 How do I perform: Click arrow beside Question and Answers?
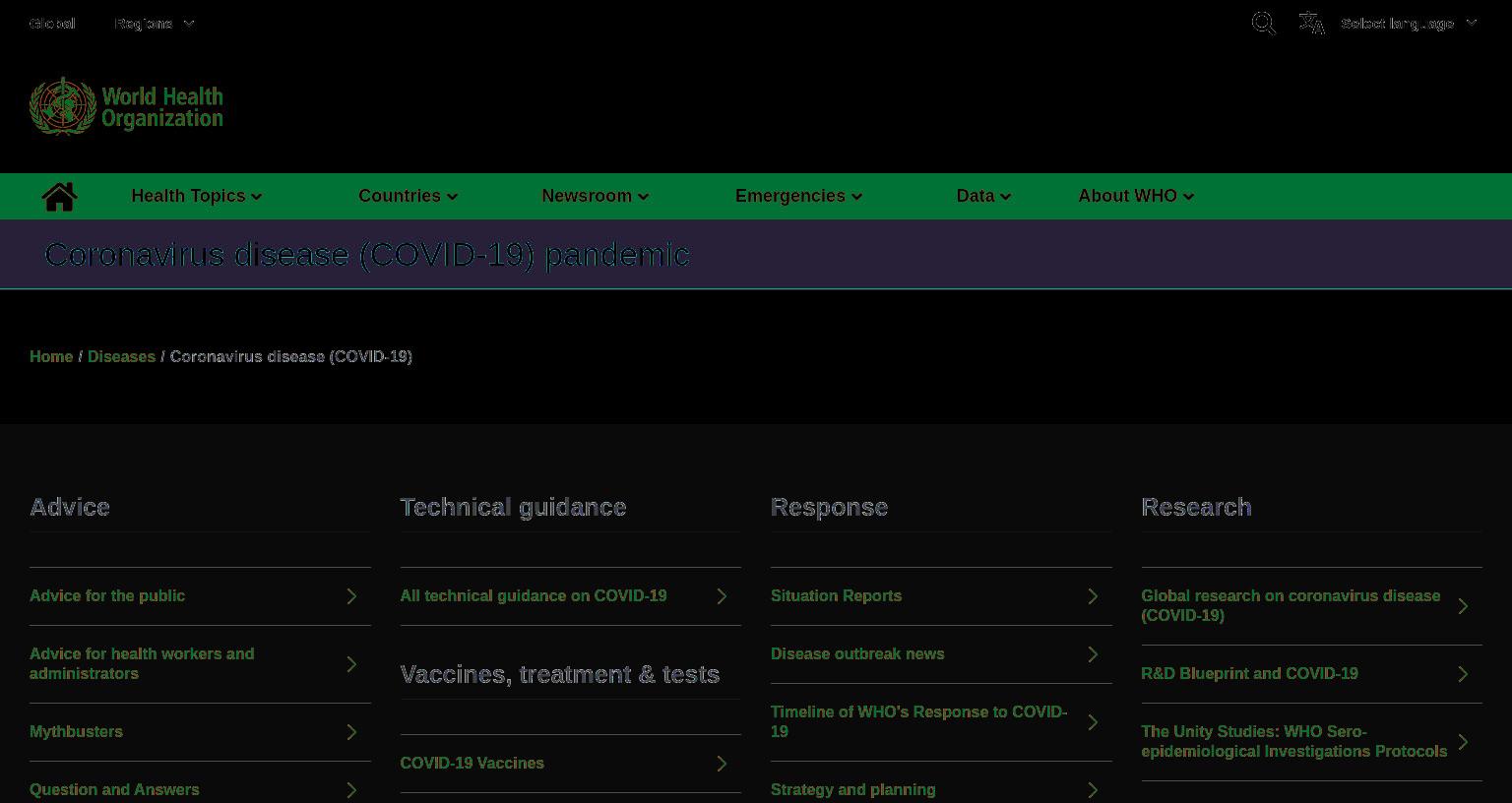pyautogui.click(x=351, y=790)
